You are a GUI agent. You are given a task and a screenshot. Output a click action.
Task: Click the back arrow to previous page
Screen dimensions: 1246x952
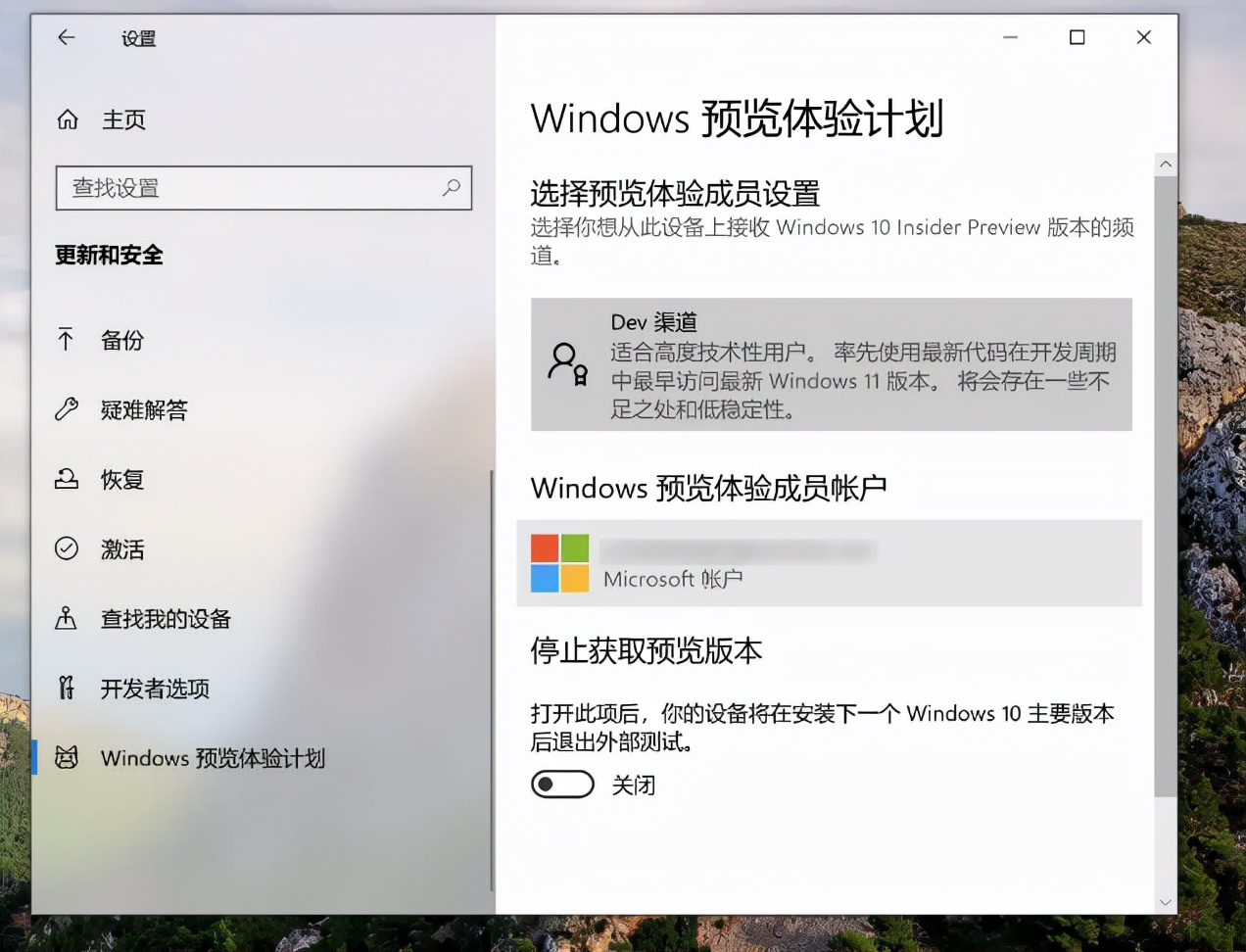tap(65, 37)
